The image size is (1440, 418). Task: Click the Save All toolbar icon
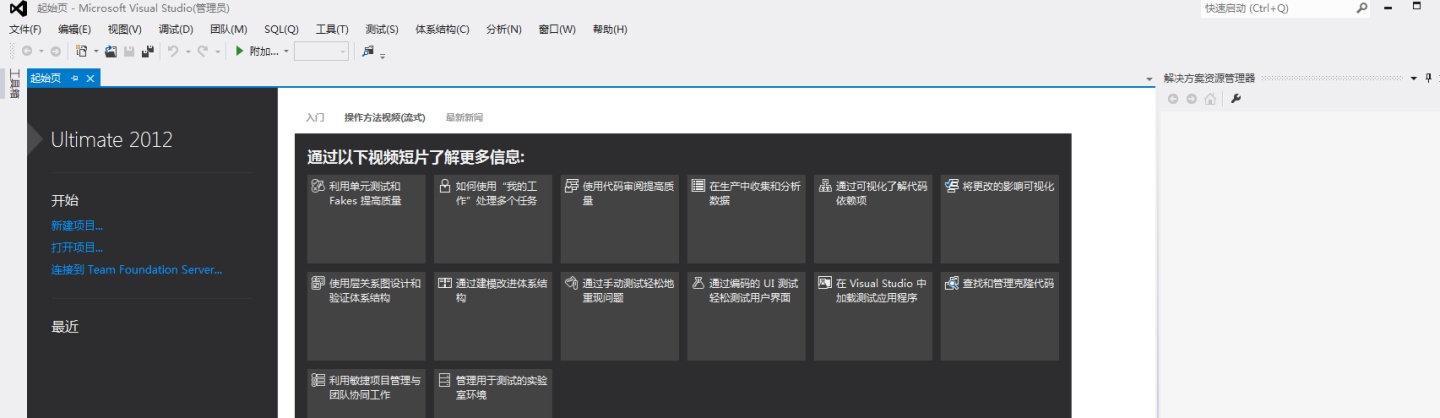point(148,51)
